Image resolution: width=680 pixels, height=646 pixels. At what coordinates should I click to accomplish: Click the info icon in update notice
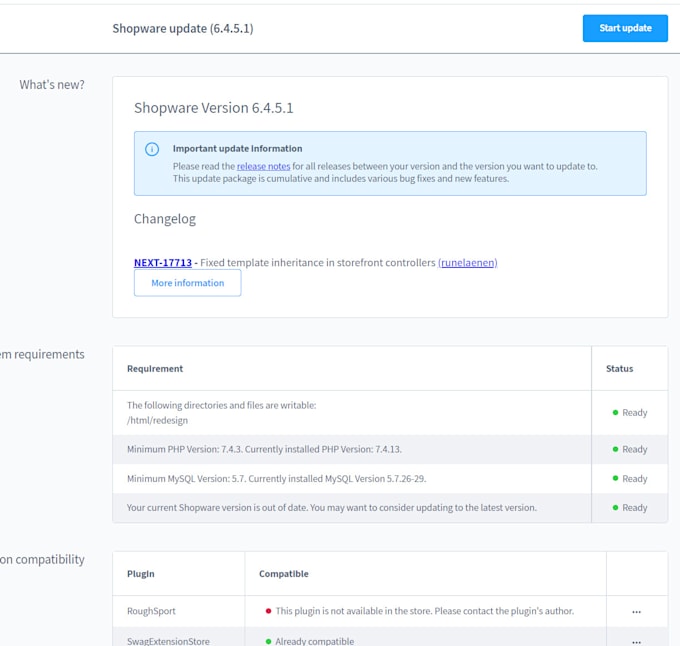[152, 149]
